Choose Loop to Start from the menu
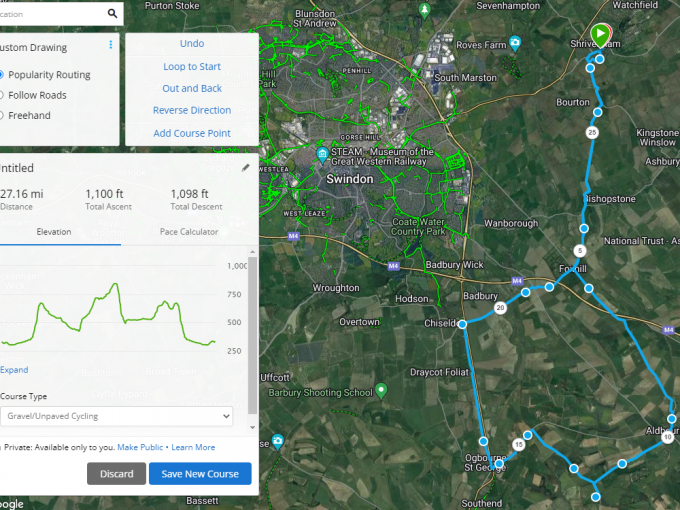 coord(192,66)
